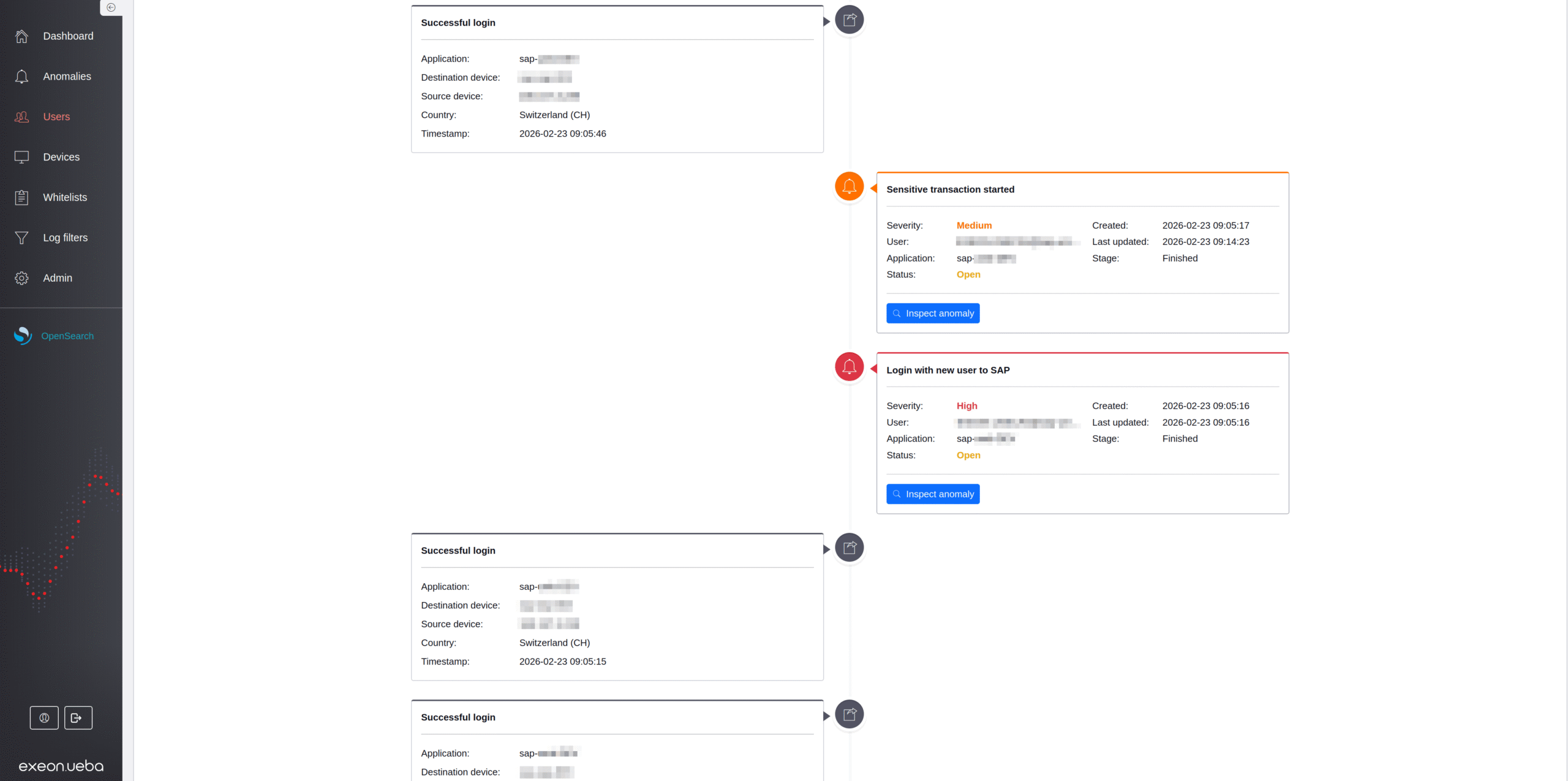1568x781 pixels.
Task: Click the login icon for 09:05:15 event
Action: coord(849,548)
